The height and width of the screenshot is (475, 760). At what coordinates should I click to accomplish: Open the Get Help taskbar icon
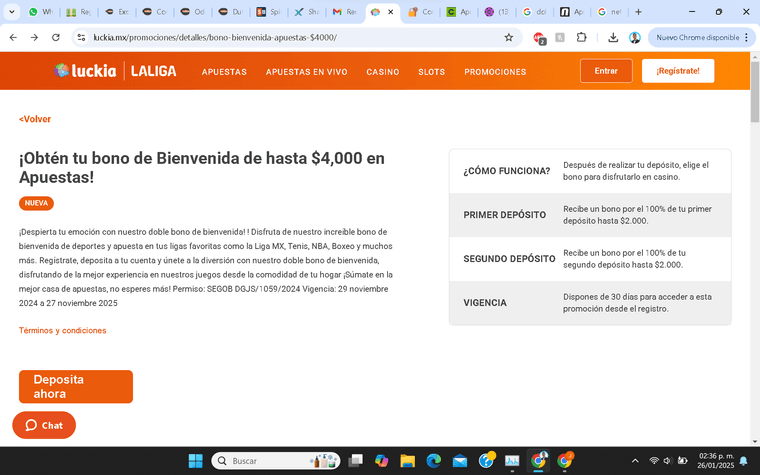486,460
